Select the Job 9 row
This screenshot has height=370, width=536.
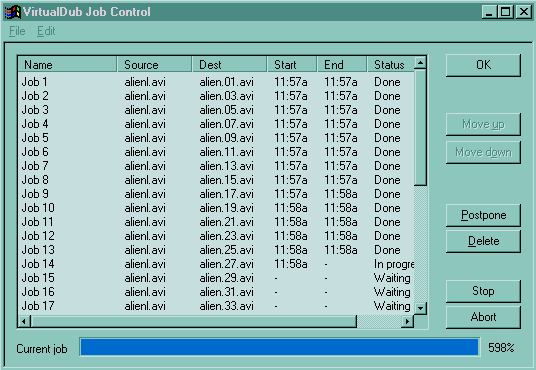216,194
